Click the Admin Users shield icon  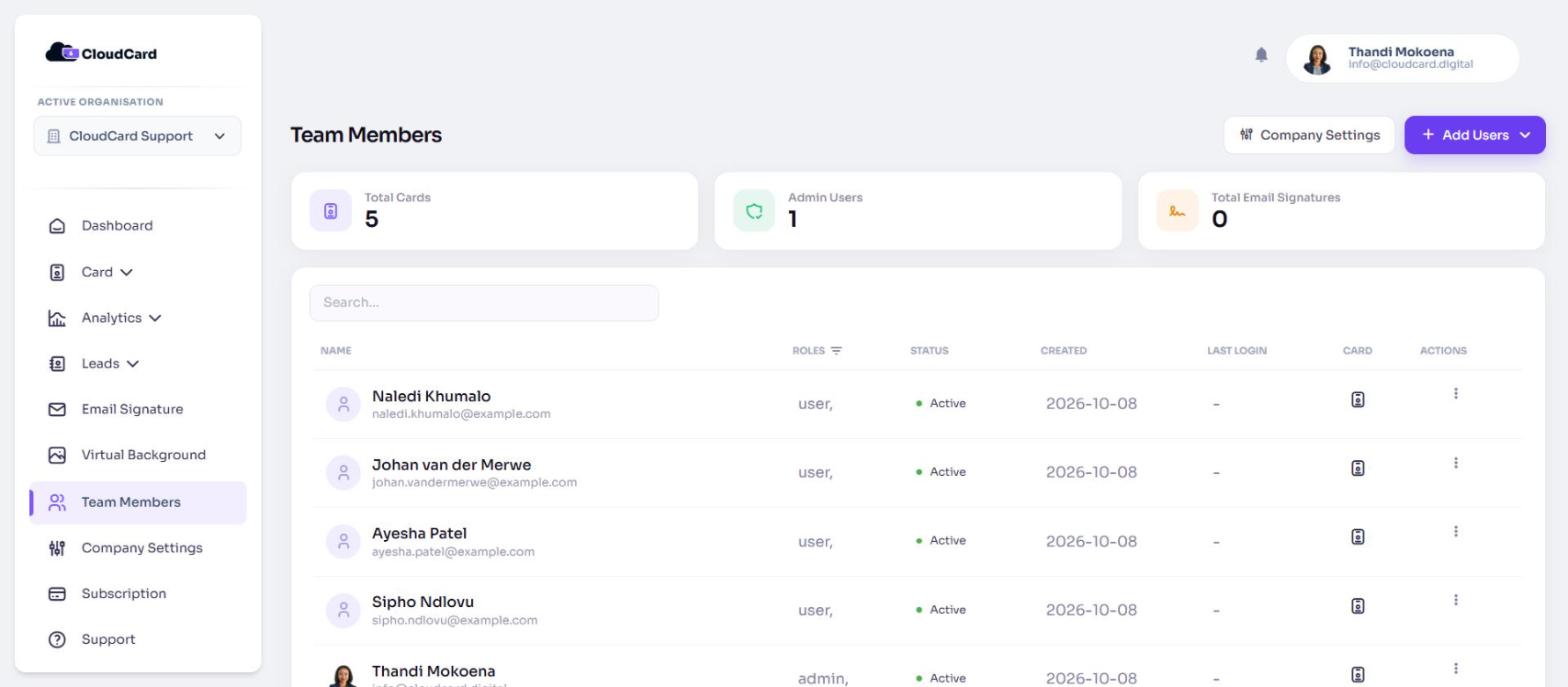(754, 210)
